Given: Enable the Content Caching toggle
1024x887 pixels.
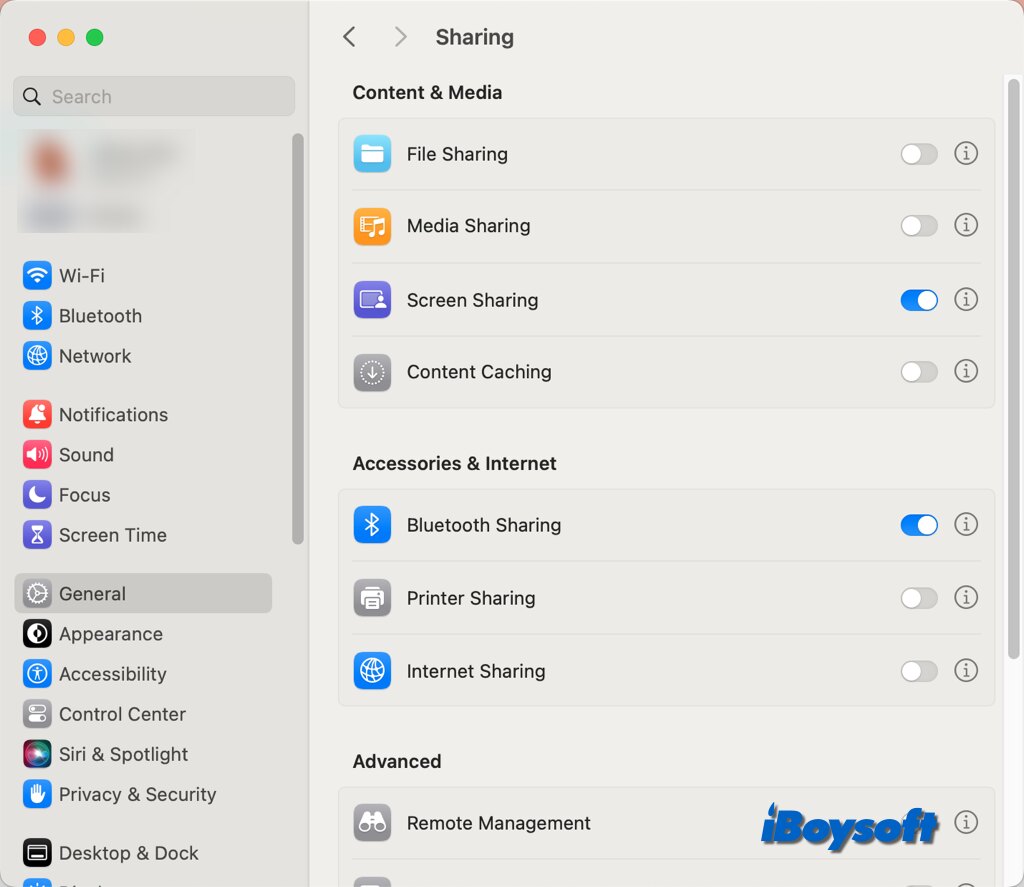Looking at the screenshot, I should click(x=919, y=372).
